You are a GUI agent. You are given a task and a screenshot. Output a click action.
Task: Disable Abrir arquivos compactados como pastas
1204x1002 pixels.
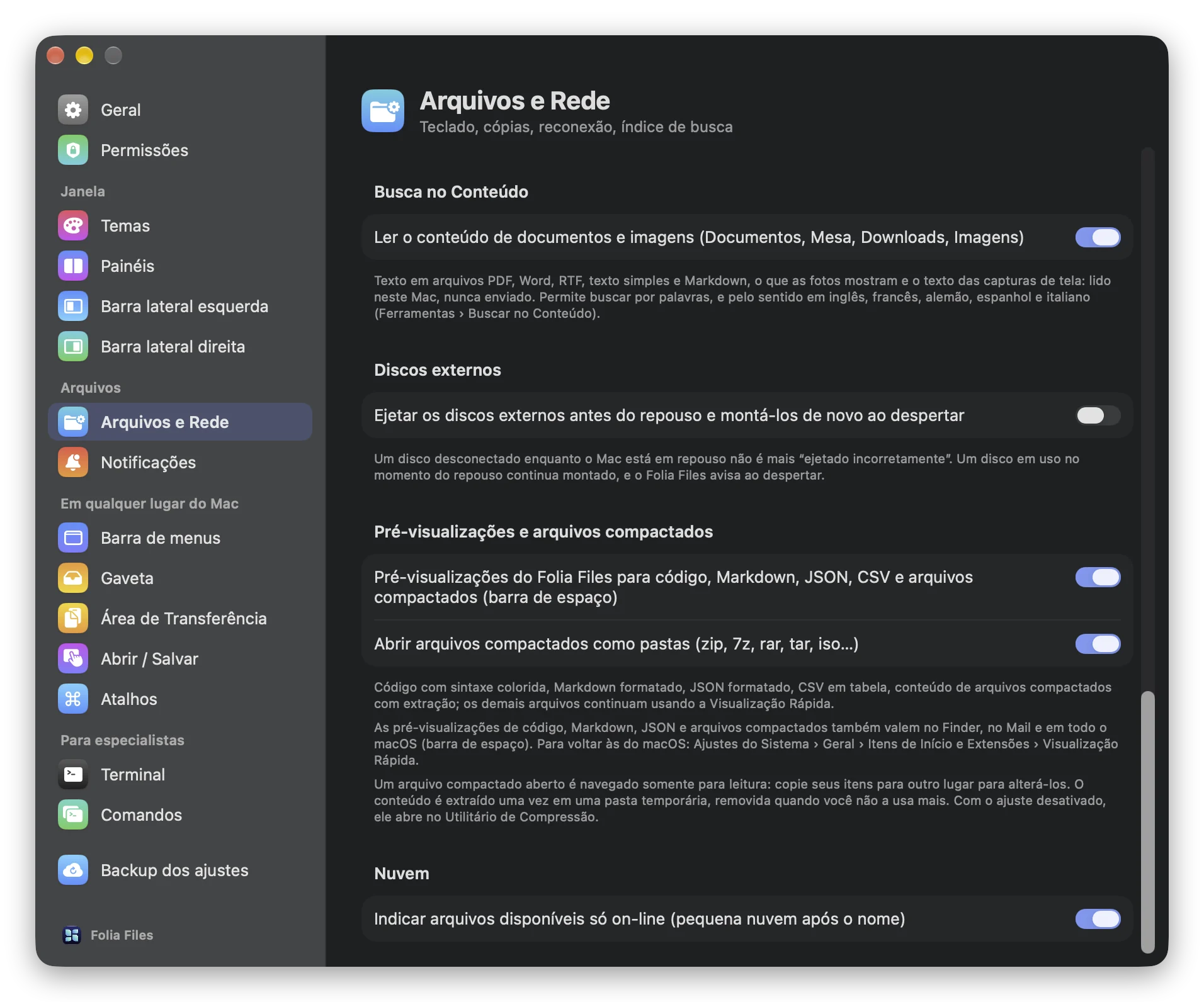(1098, 644)
